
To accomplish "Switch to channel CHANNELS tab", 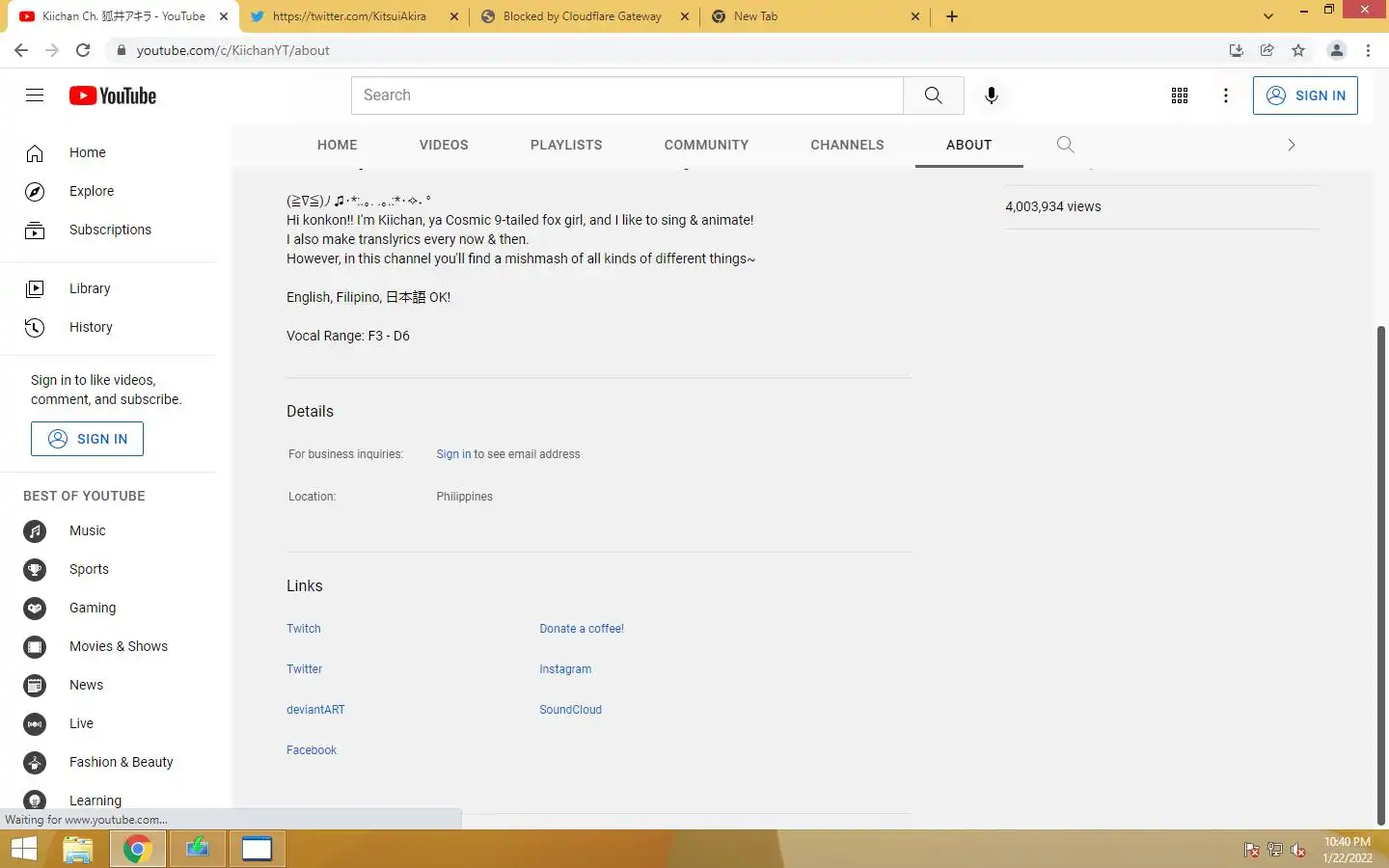I will pos(847,145).
